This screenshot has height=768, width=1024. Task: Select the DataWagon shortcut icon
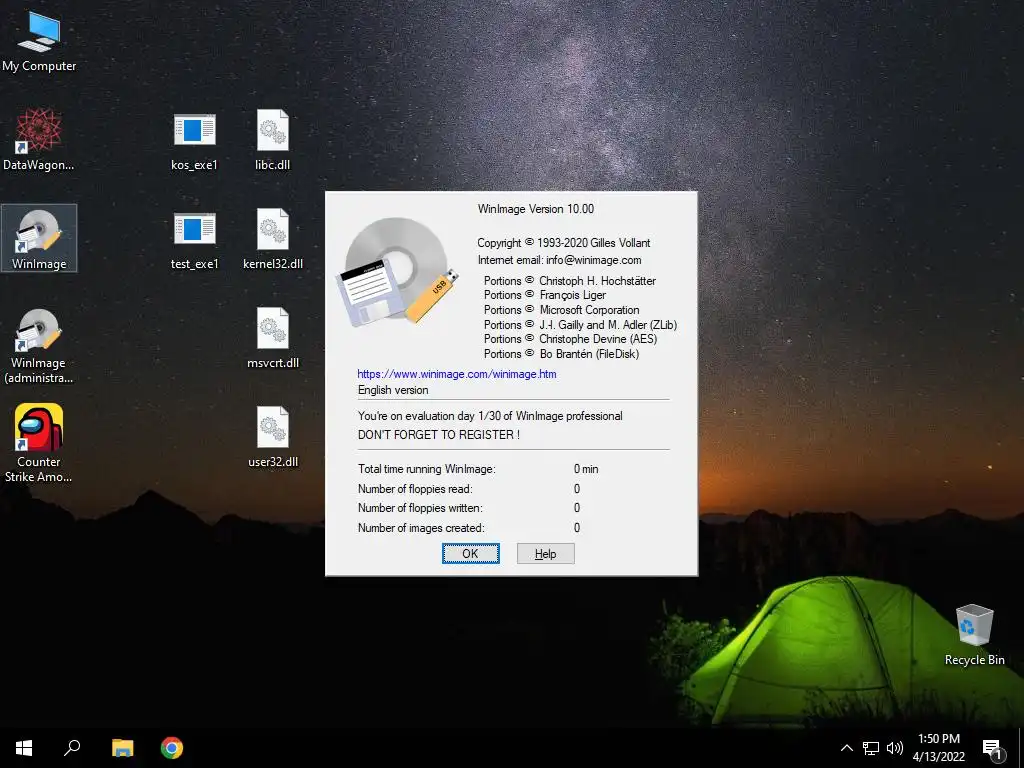[39, 140]
